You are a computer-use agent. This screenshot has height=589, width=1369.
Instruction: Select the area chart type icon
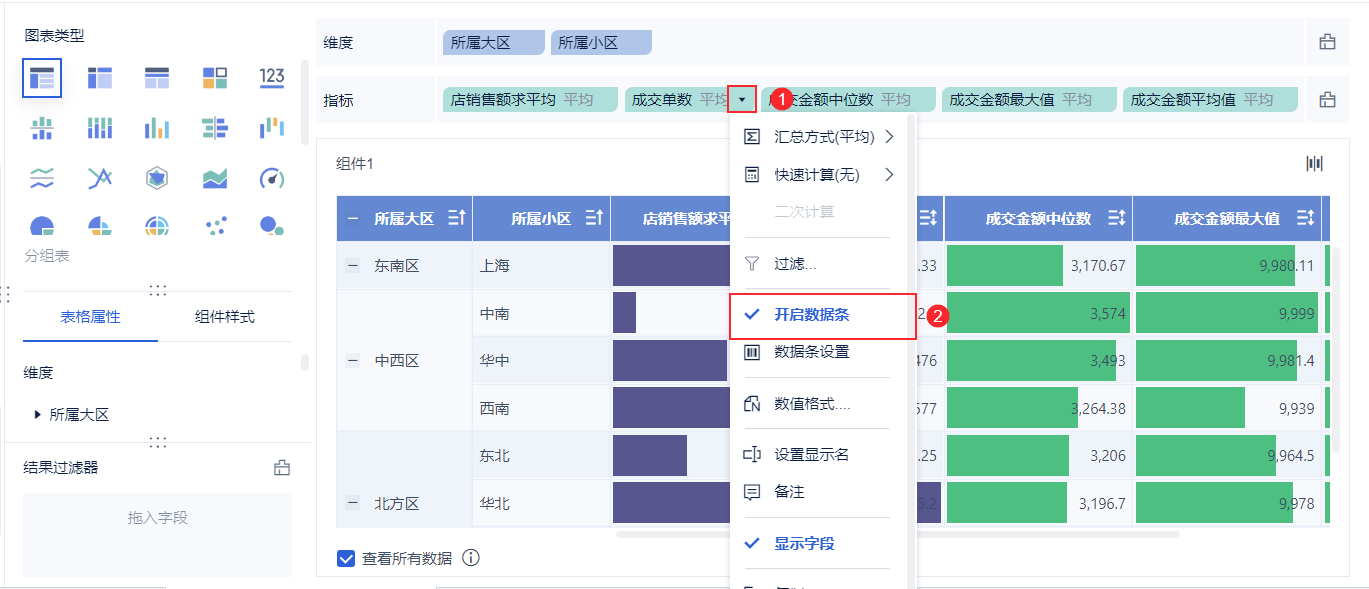[x=214, y=178]
